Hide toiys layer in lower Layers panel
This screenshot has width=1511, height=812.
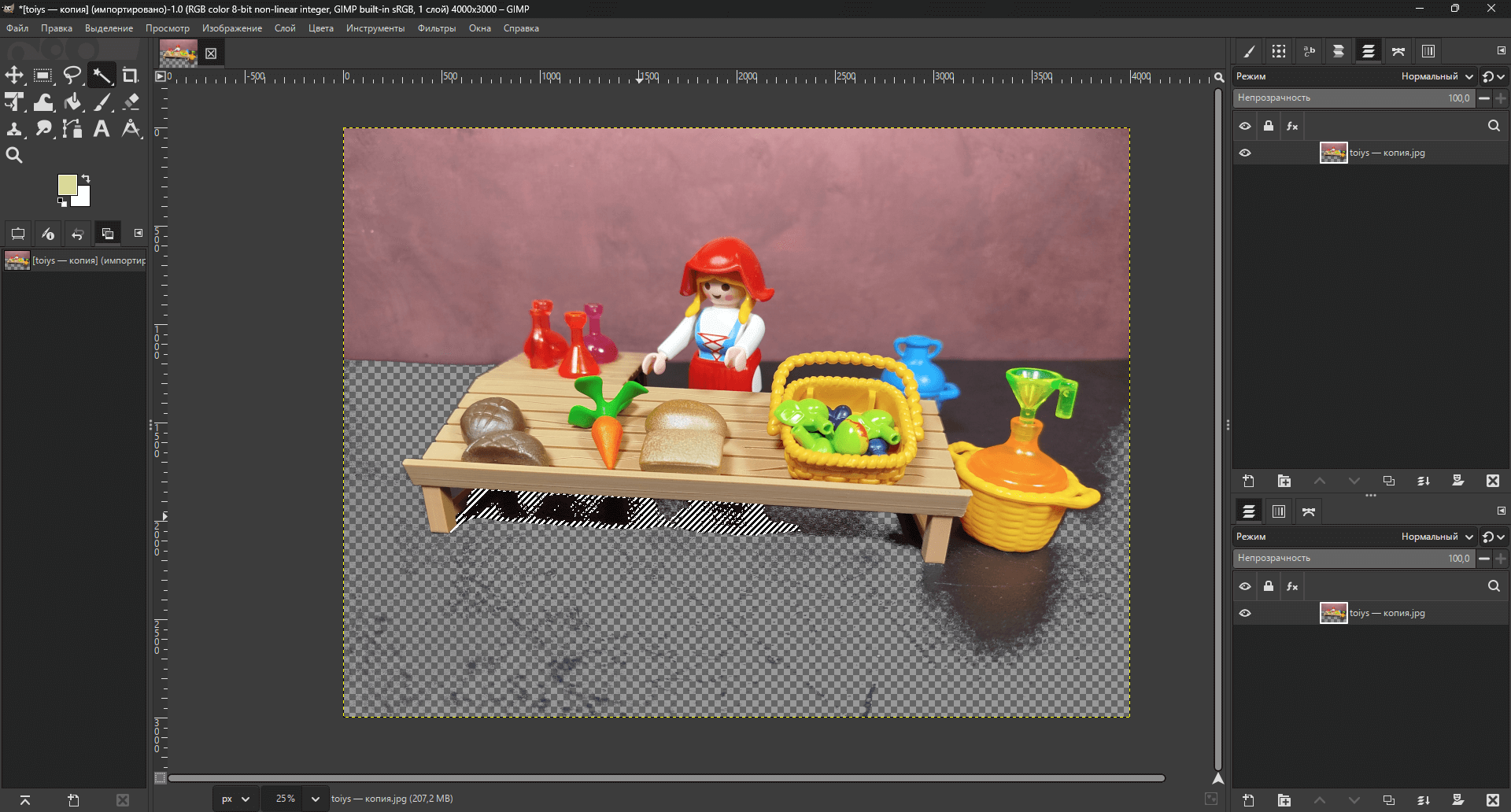click(x=1245, y=613)
